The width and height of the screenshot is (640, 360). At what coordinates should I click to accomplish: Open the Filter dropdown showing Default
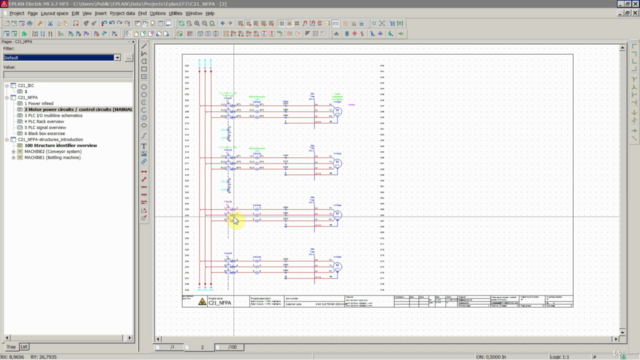pos(118,58)
